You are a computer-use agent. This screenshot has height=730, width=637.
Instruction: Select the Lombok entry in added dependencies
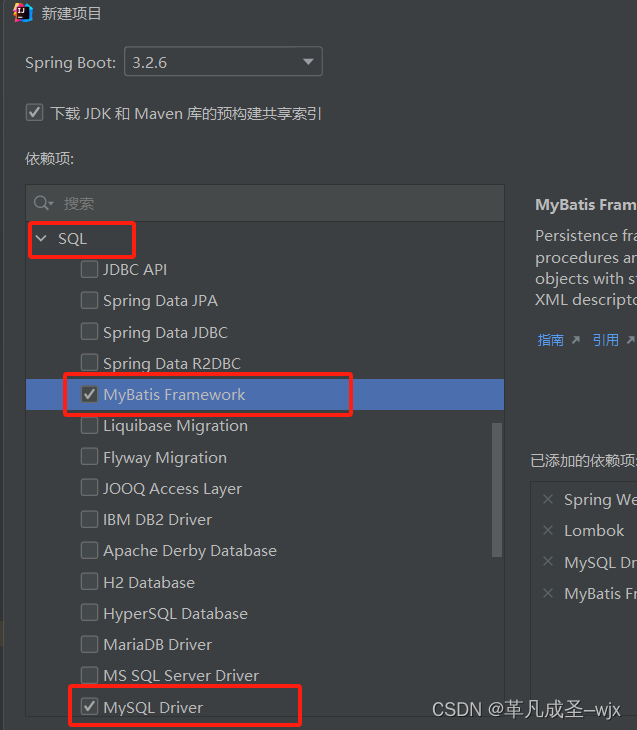coord(594,530)
